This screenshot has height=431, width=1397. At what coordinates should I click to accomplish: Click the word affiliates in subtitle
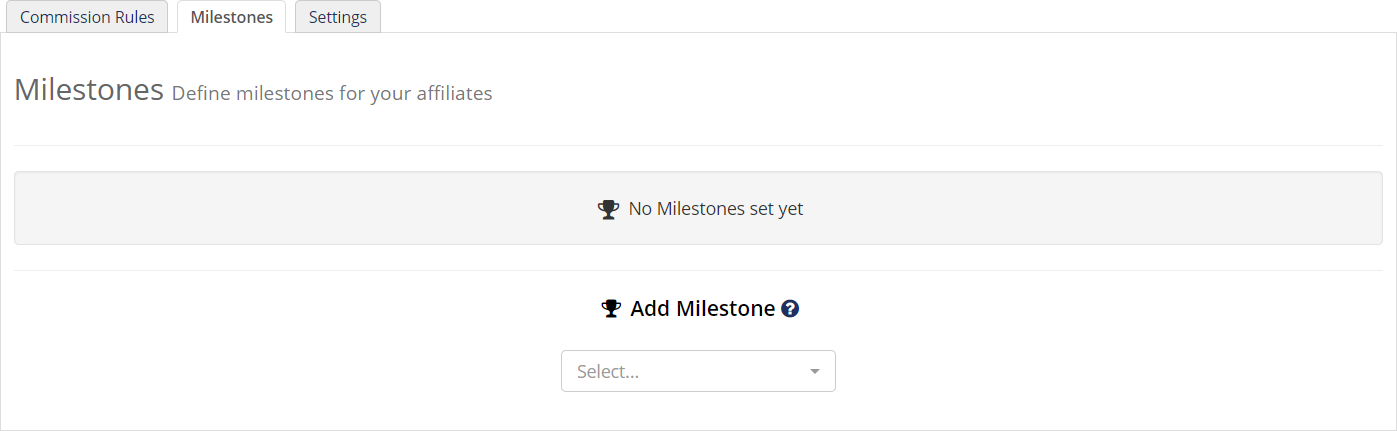(455, 94)
